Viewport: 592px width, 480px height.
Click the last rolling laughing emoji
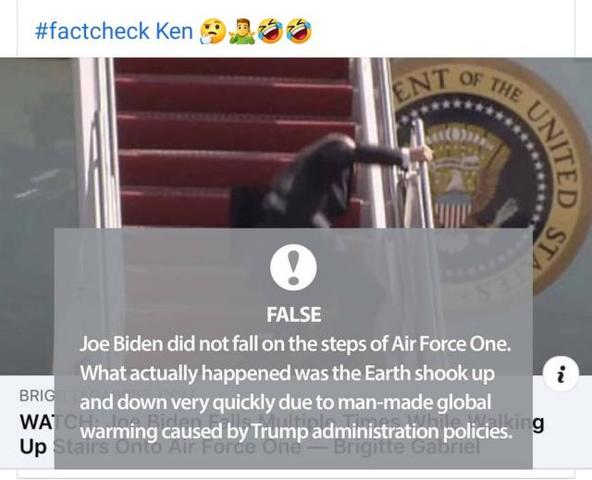pyautogui.click(x=299, y=31)
